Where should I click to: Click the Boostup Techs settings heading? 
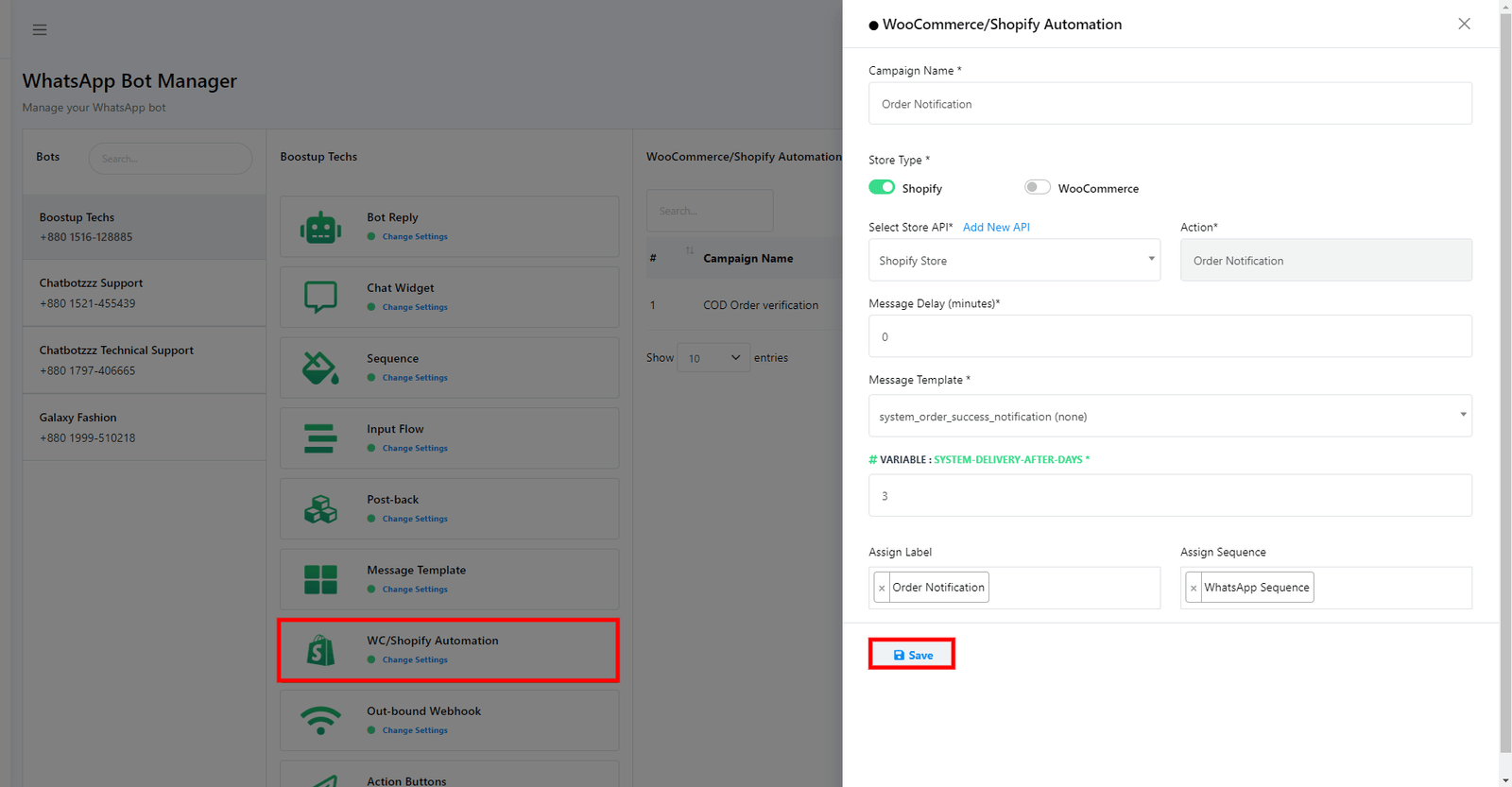tap(318, 157)
